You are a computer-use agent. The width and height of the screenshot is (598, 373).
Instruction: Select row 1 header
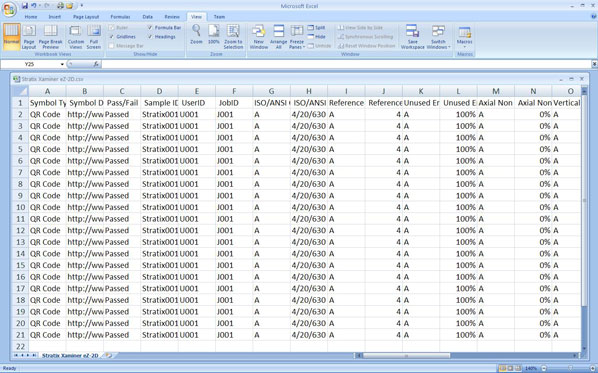tap(20, 103)
